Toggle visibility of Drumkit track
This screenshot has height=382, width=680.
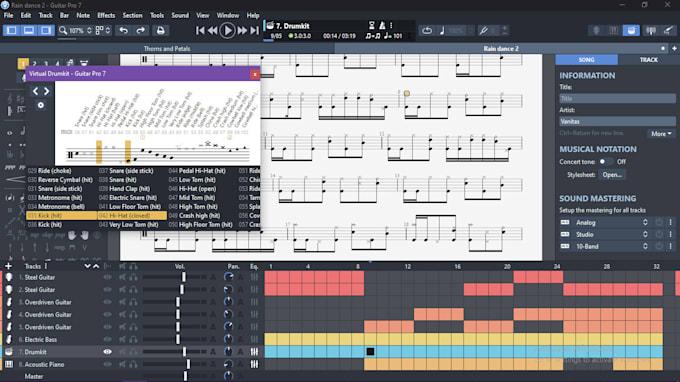tap(107, 352)
